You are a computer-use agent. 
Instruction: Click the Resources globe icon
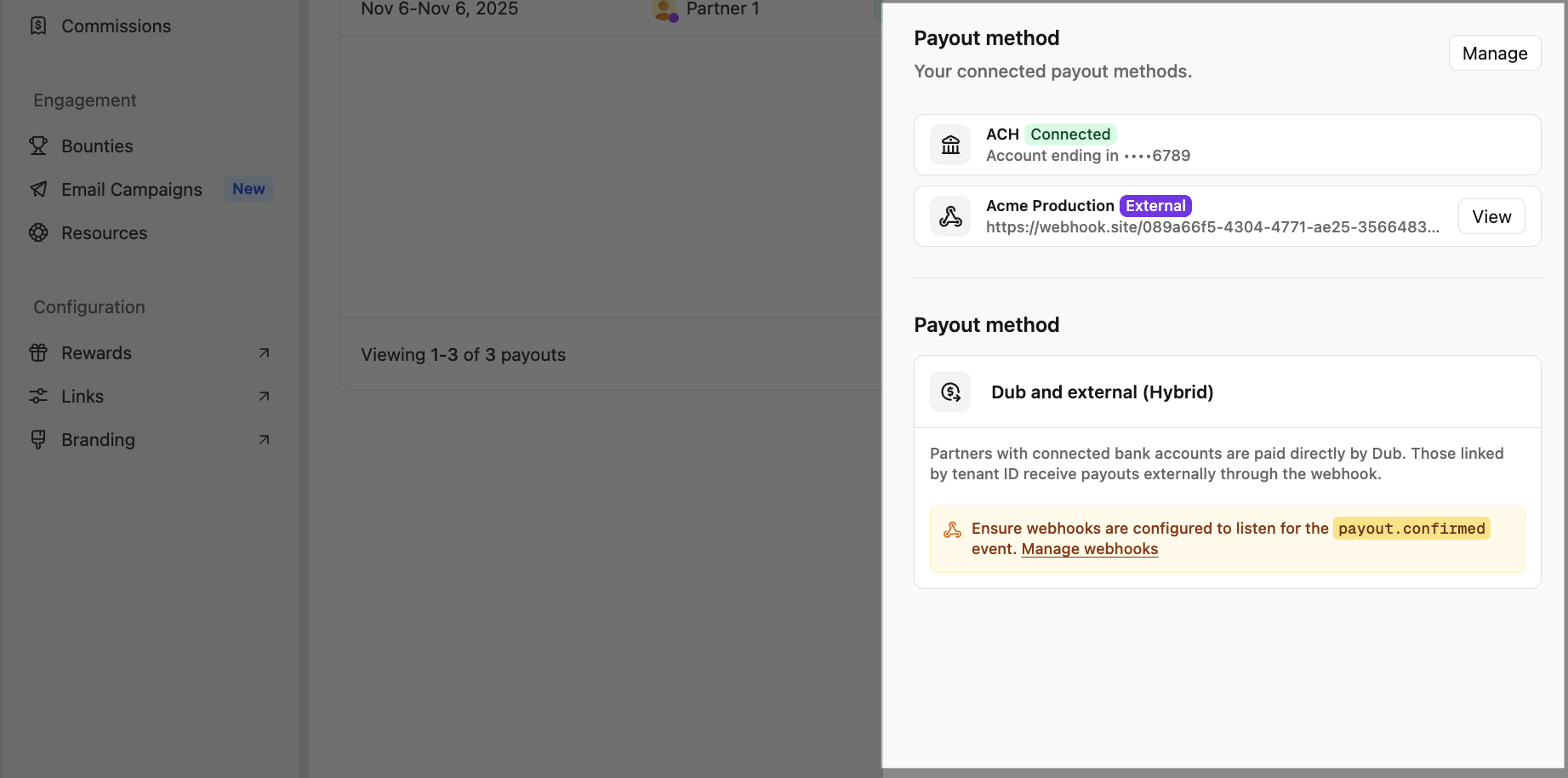[38, 232]
